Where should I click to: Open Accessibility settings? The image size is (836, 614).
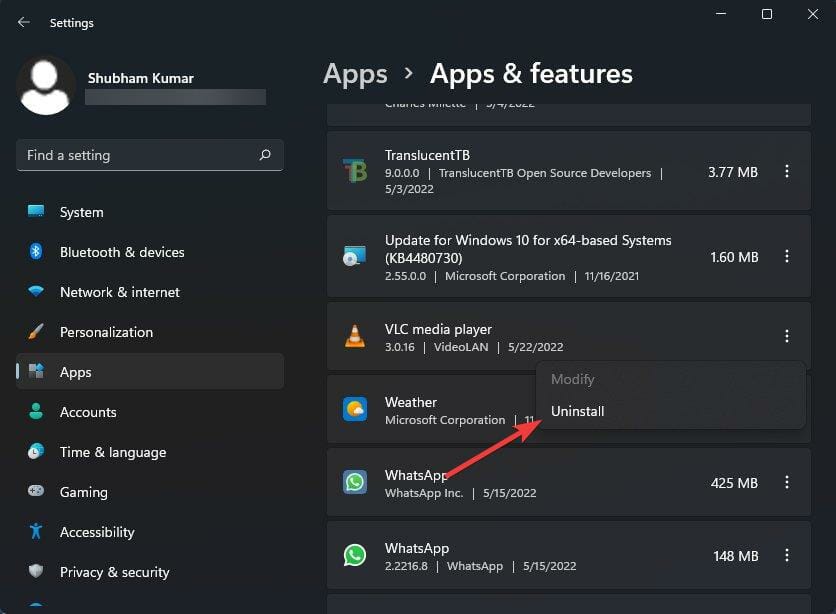150,532
